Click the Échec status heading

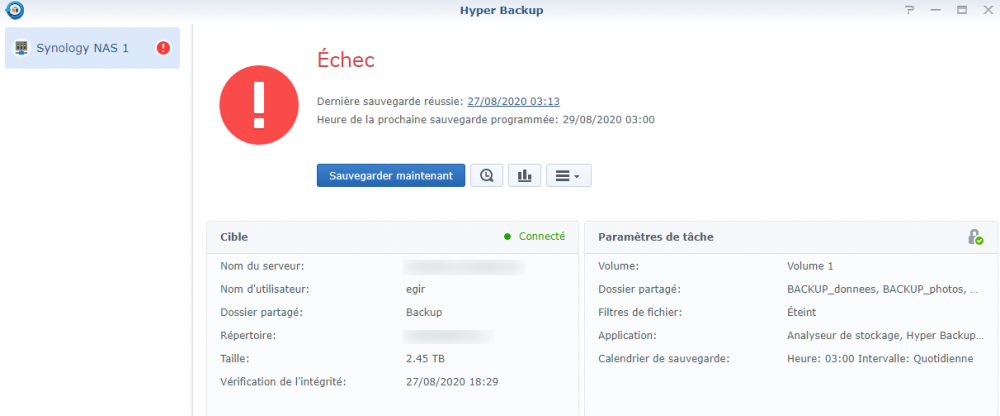(346, 60)
